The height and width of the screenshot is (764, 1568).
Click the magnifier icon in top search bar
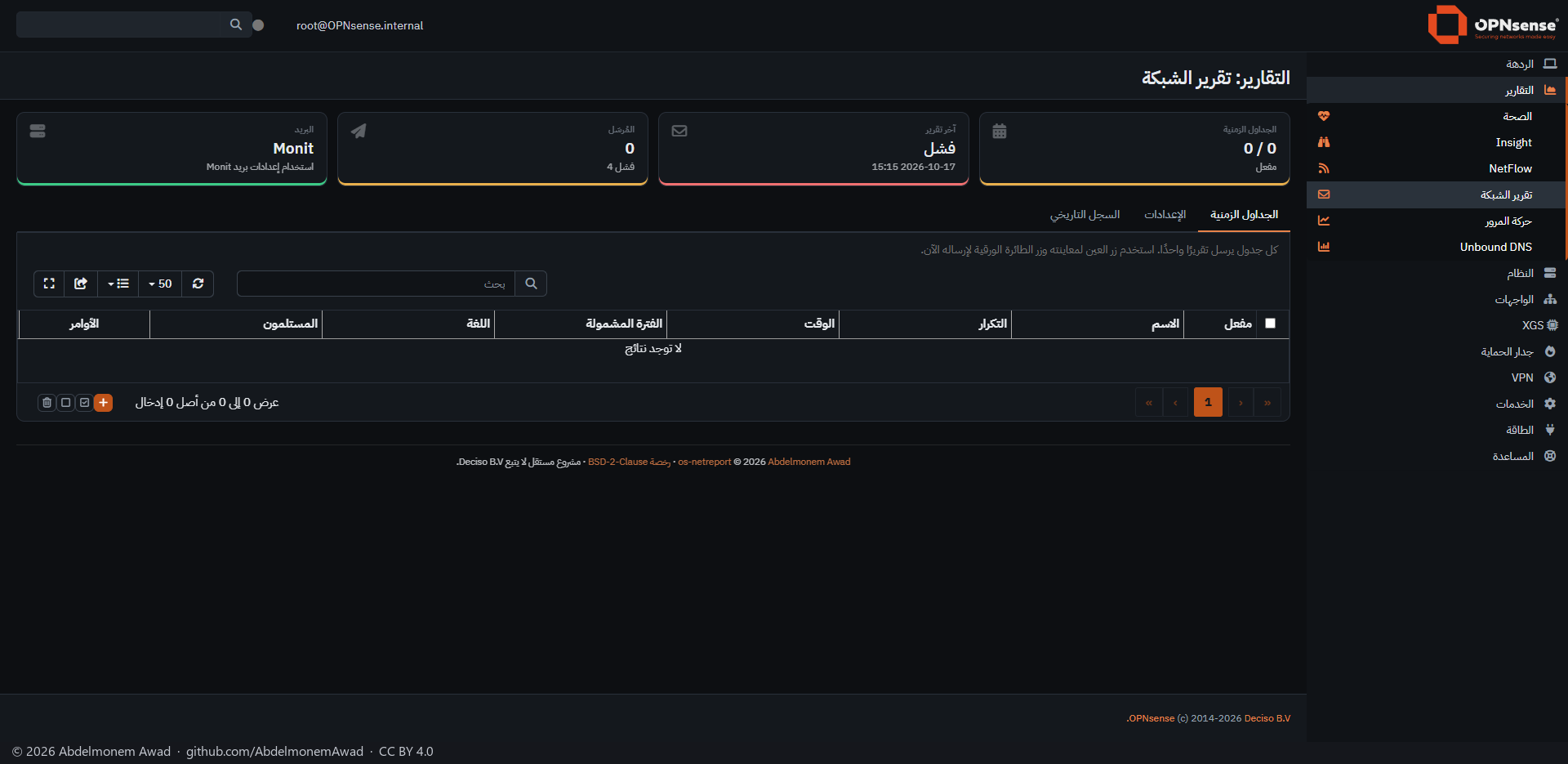coord(236,25)
